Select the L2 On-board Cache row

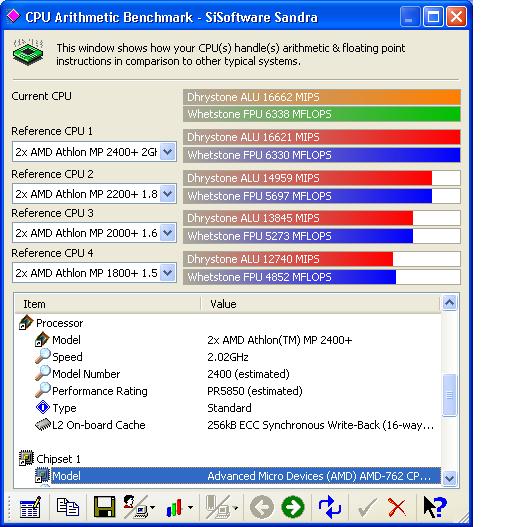click(228, 425)
